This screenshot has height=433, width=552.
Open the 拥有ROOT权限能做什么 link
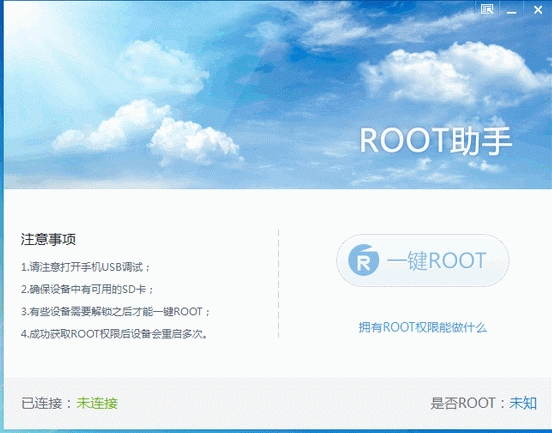pyautogui.click(x=422, y=327)
